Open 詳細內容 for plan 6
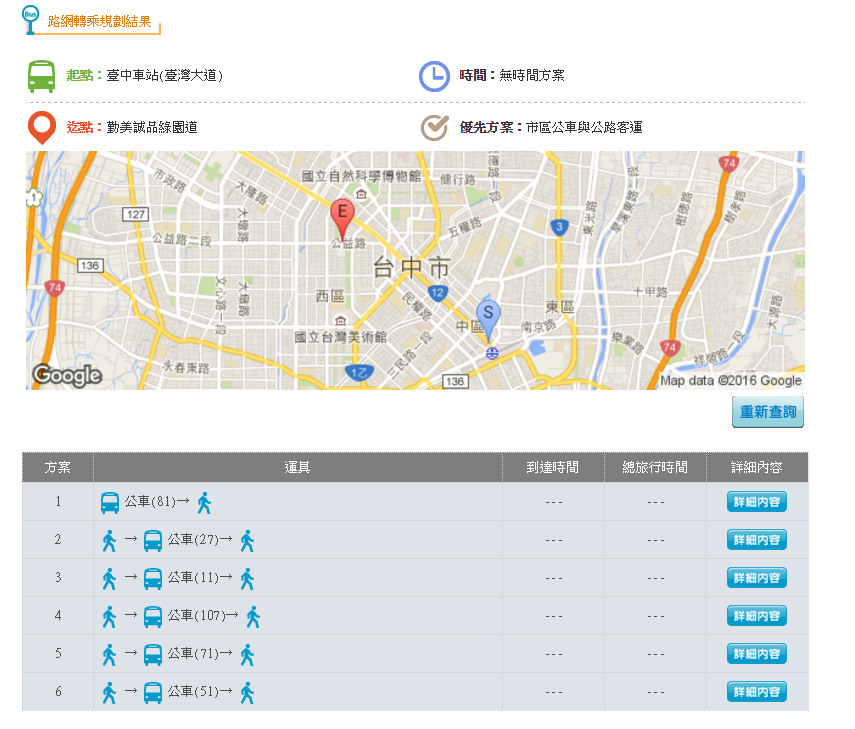855x729 pixels. coord(756,691)
